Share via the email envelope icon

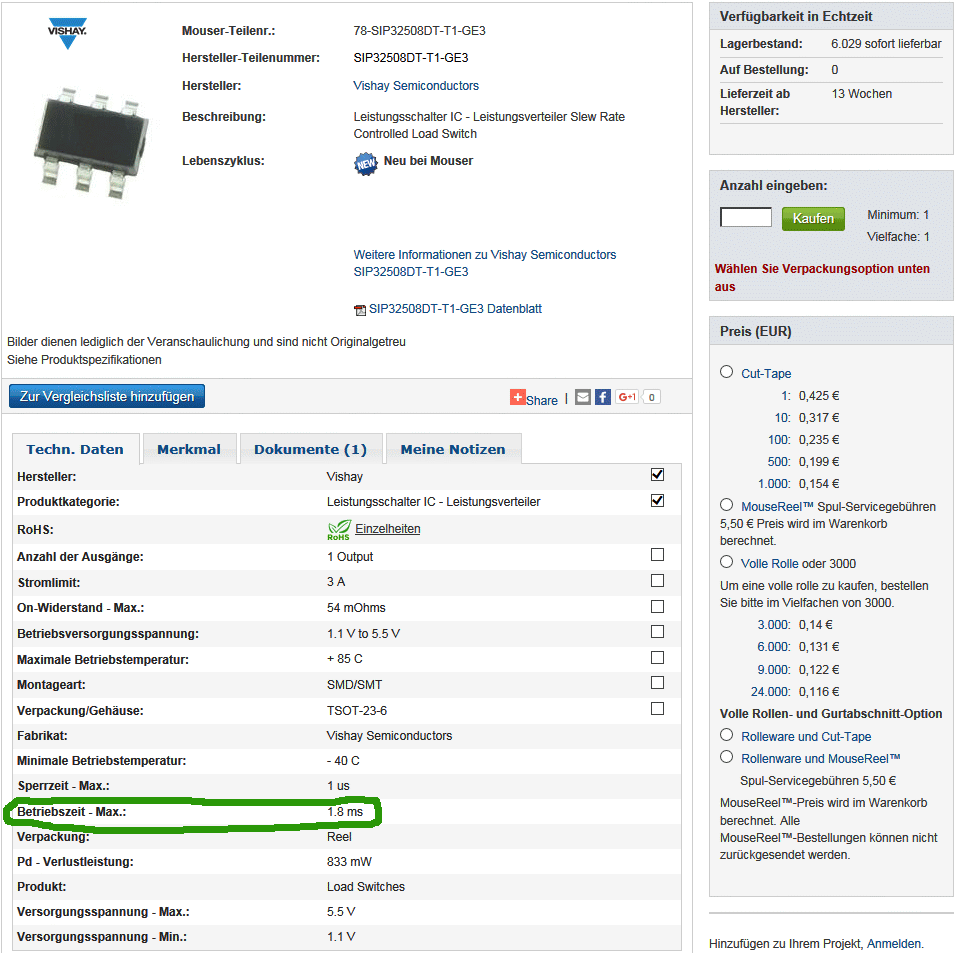click(583, 397)
